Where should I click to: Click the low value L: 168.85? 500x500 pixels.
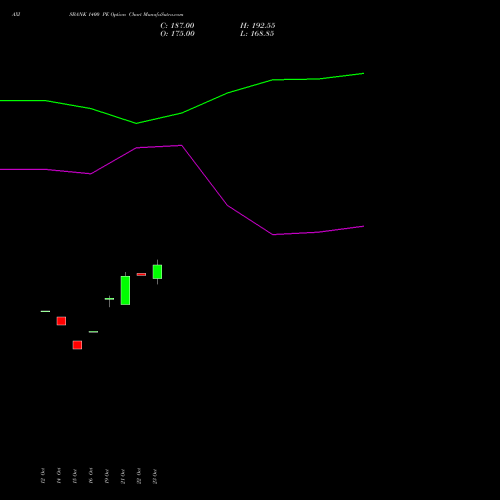(x=257, y=34)
